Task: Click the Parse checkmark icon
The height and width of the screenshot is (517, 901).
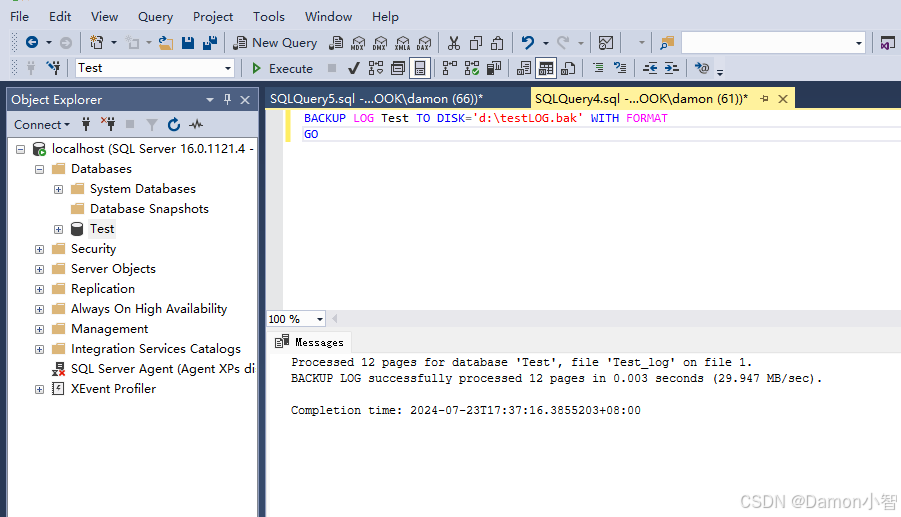Action: click(x=354, y=68)
